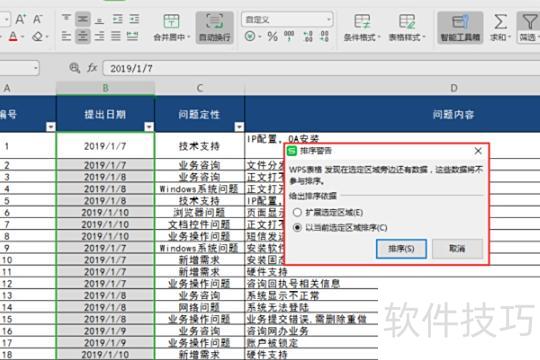
Task: Apply distributed alignment
Action: [133, 36]
